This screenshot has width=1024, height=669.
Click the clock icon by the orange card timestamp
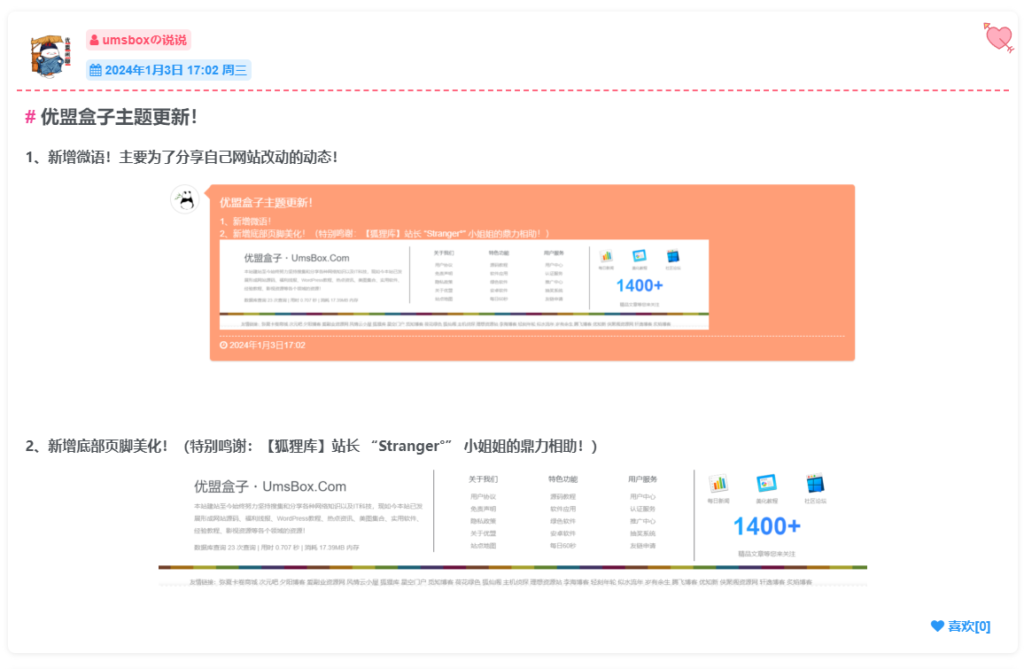coord(223,345)
